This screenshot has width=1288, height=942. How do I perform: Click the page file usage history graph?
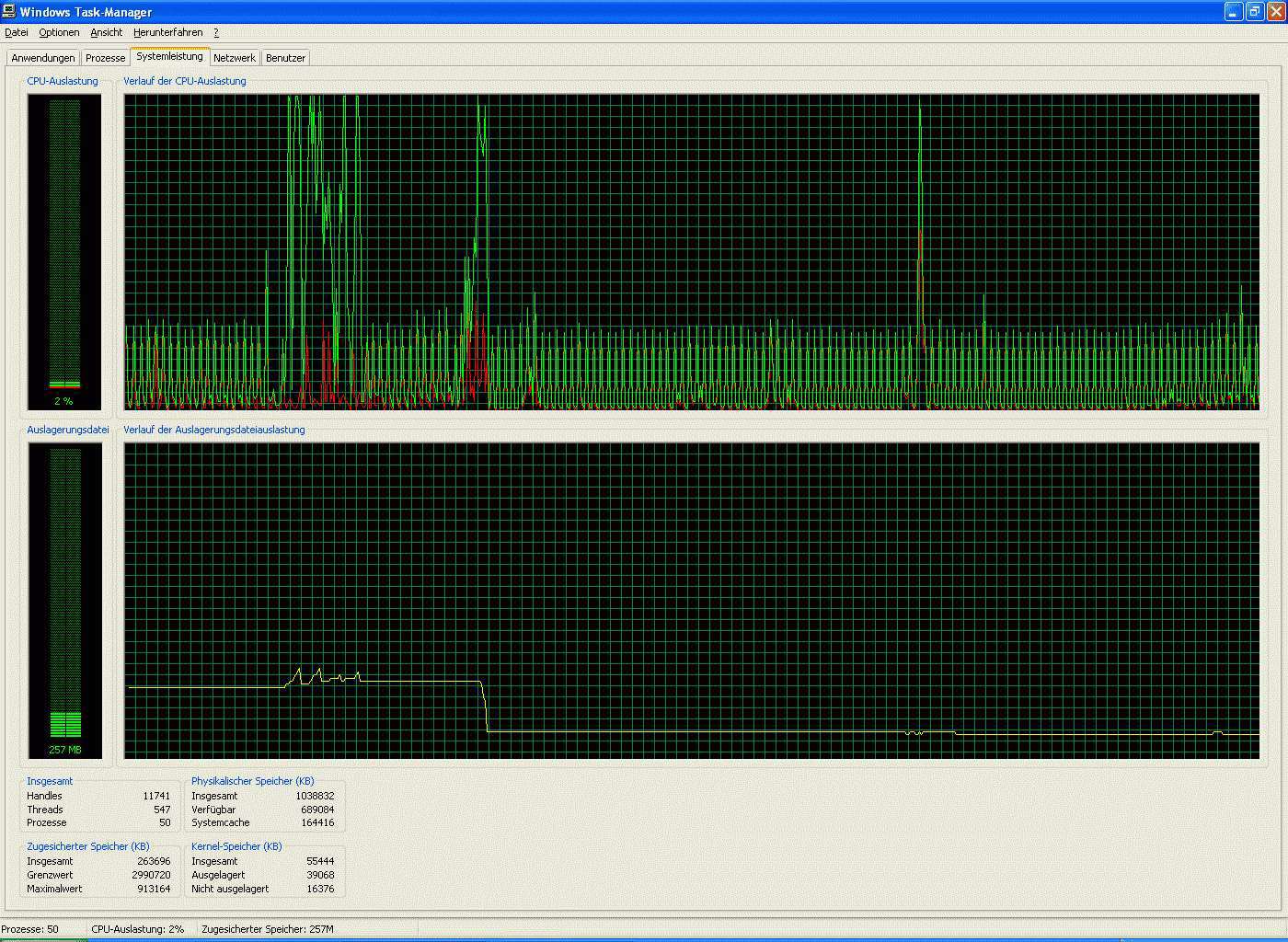pyautogui.click(x=691, y=600)
